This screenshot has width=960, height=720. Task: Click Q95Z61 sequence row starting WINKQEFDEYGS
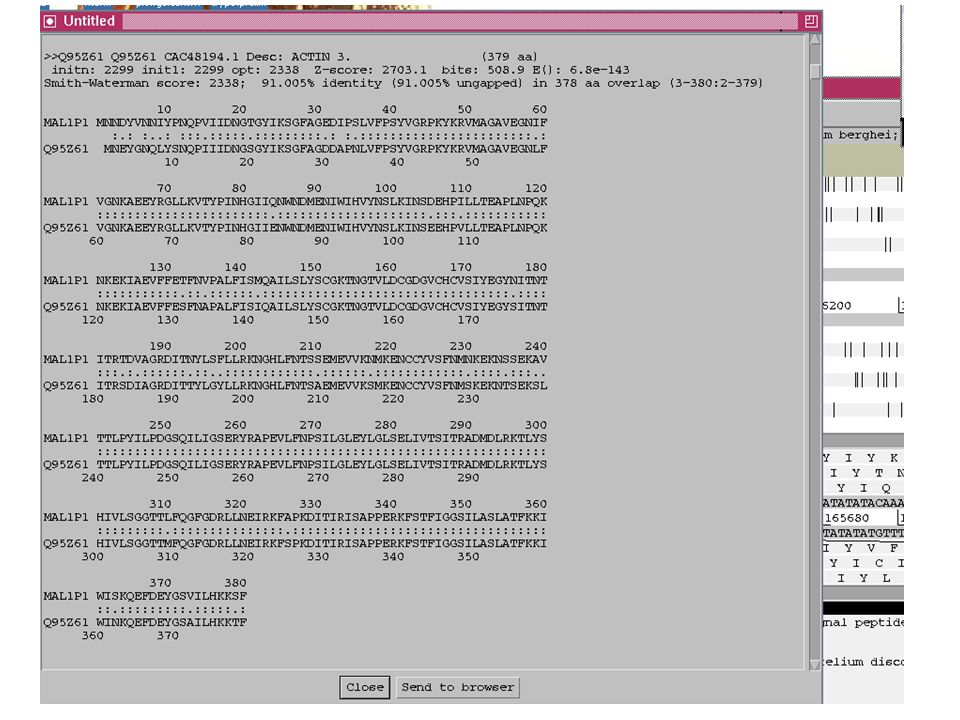pyautogui.click(x=145, y=623)
